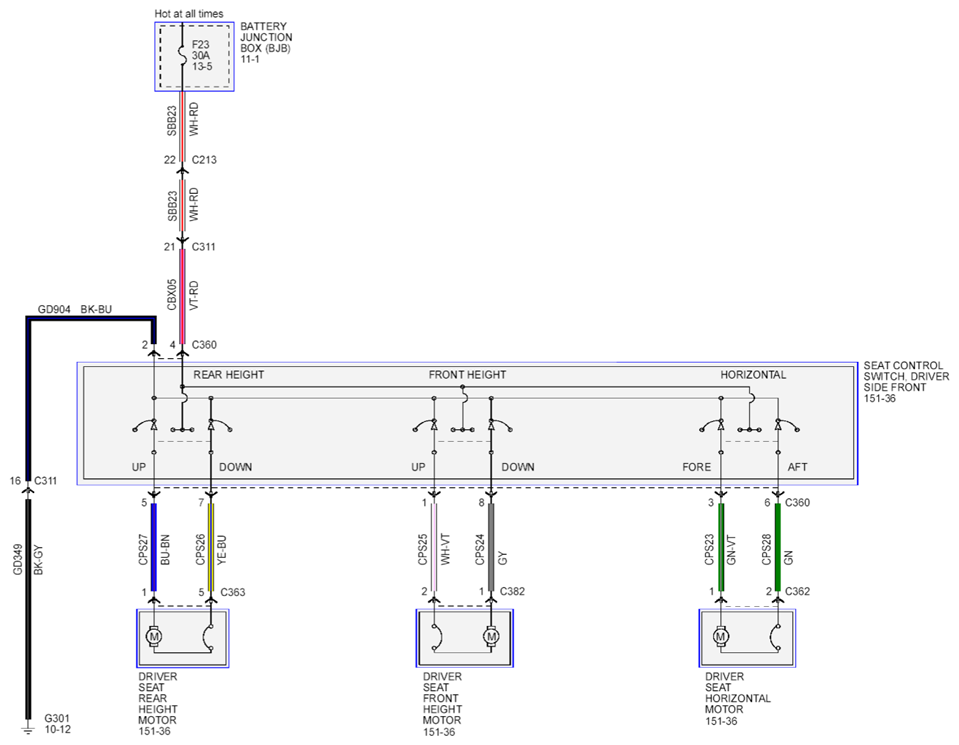
Task: Click the C363 connector label
Action: click(233, 592)
